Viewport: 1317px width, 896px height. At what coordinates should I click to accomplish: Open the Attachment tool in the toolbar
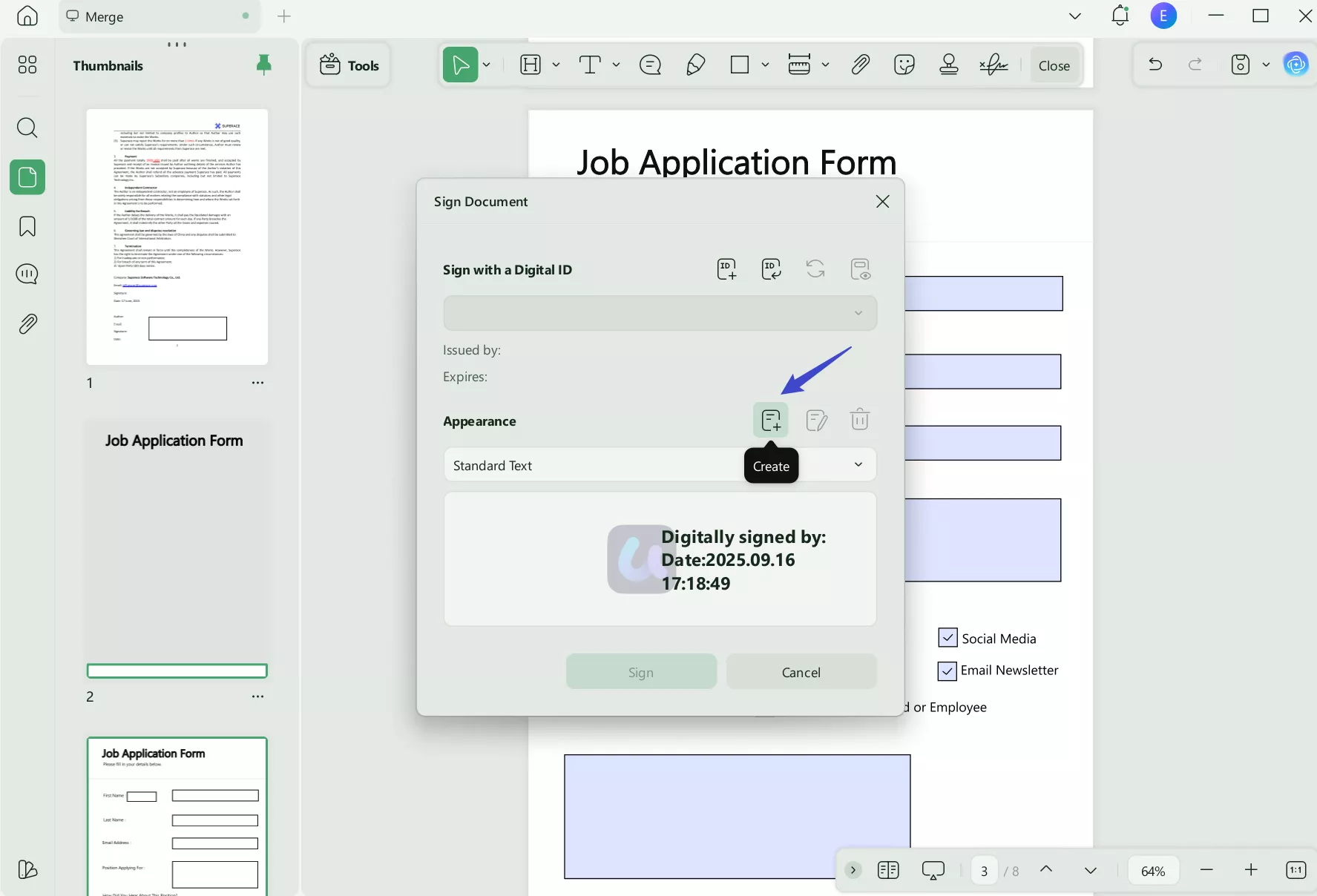859,65
